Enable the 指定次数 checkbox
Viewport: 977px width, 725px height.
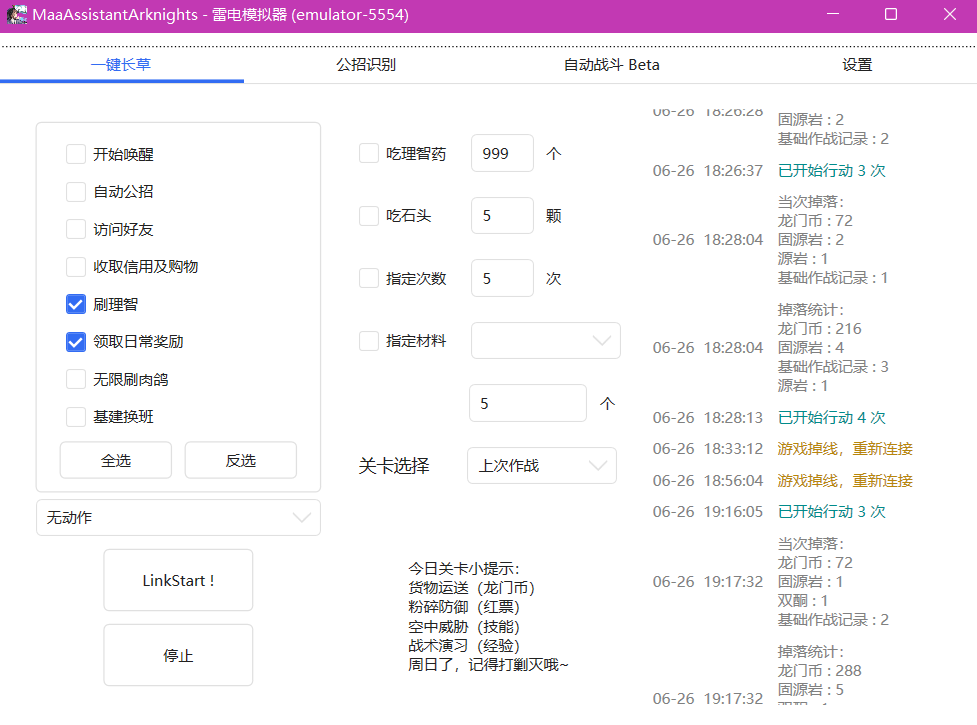point(369,278)
